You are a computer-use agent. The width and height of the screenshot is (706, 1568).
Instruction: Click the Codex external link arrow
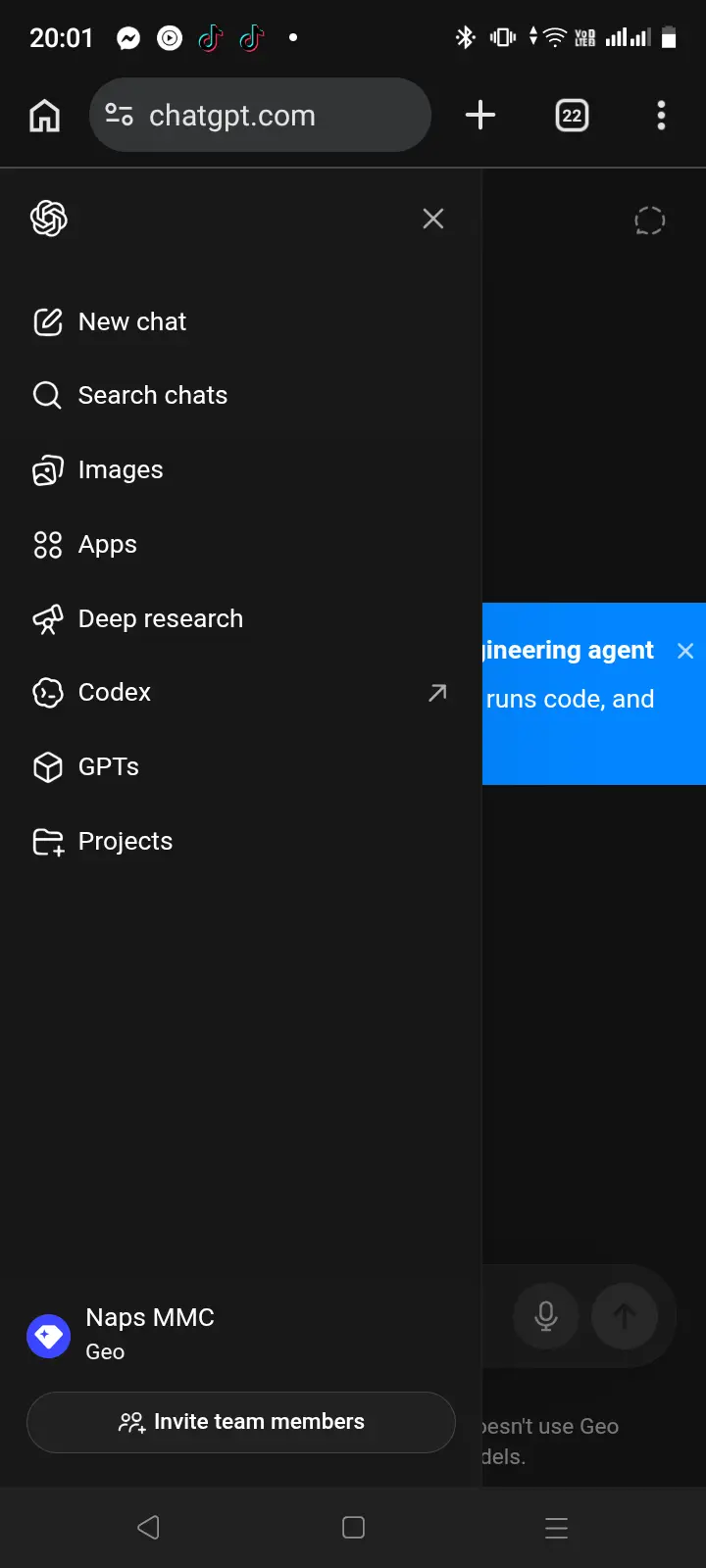pyautogui.click(x=437, y=693)
